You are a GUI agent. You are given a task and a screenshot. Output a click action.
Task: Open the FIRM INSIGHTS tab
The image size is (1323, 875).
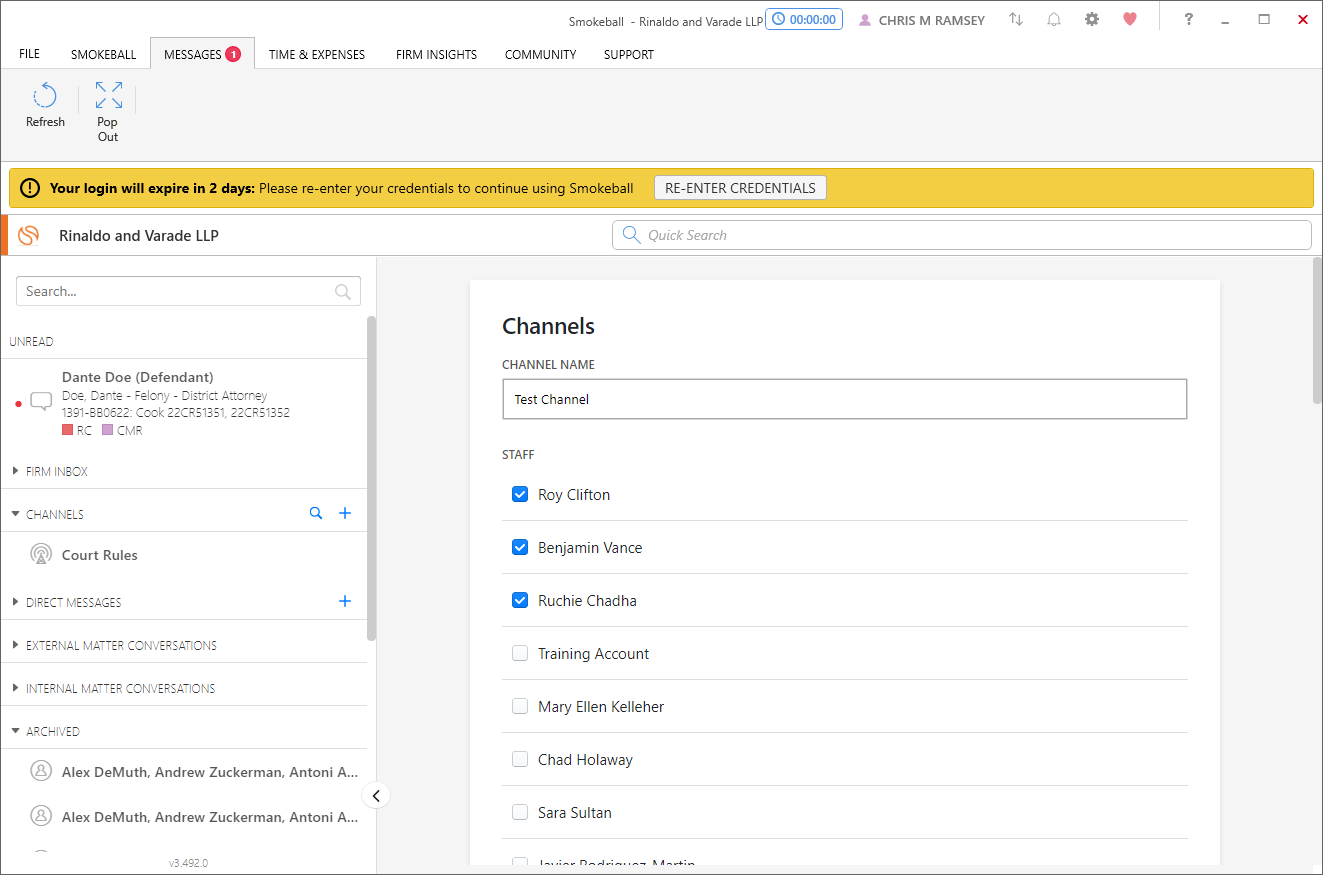coord(436,54)
